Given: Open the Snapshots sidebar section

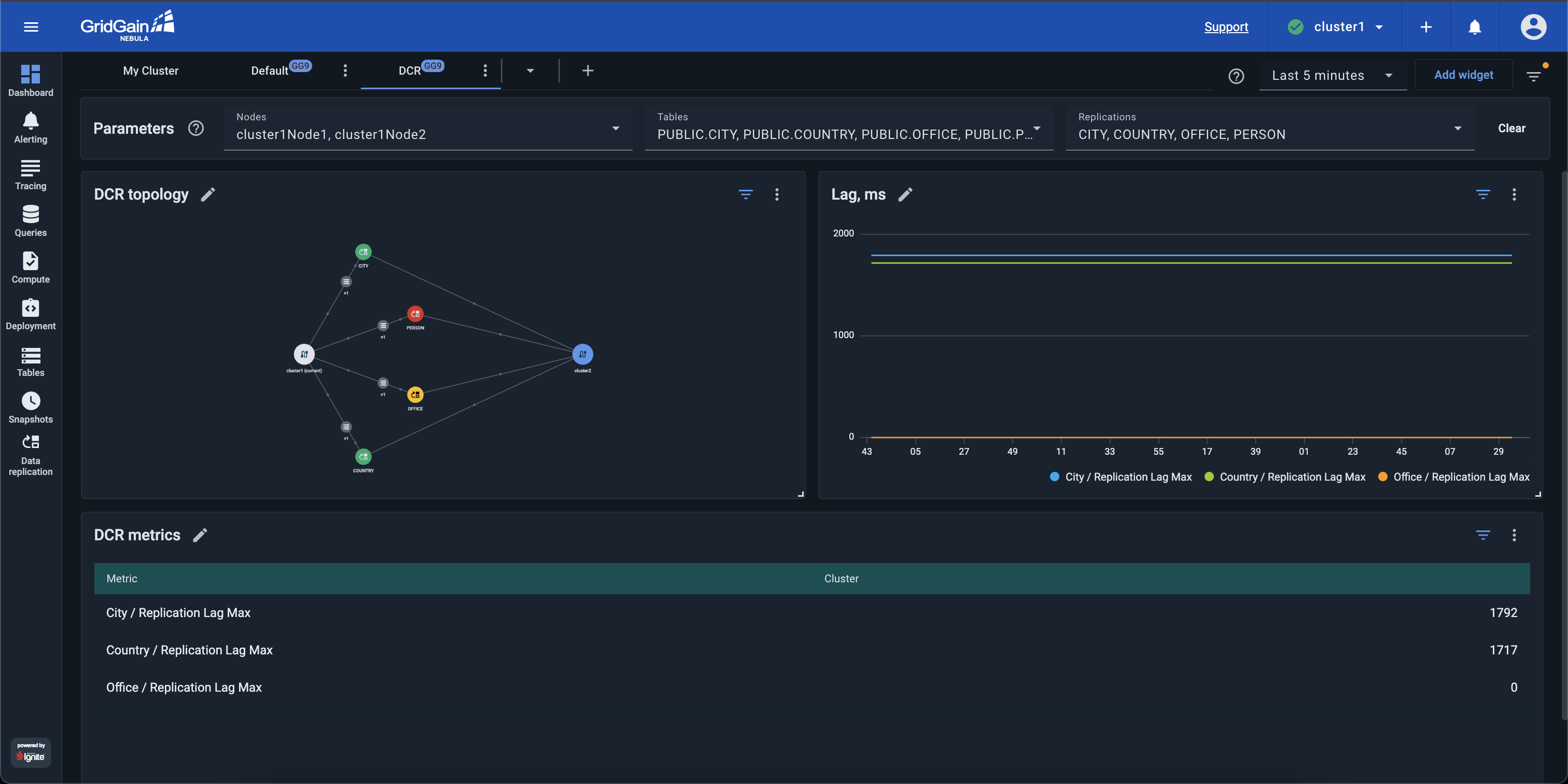Looking at the screenshot, I should (x=31, y=408).
